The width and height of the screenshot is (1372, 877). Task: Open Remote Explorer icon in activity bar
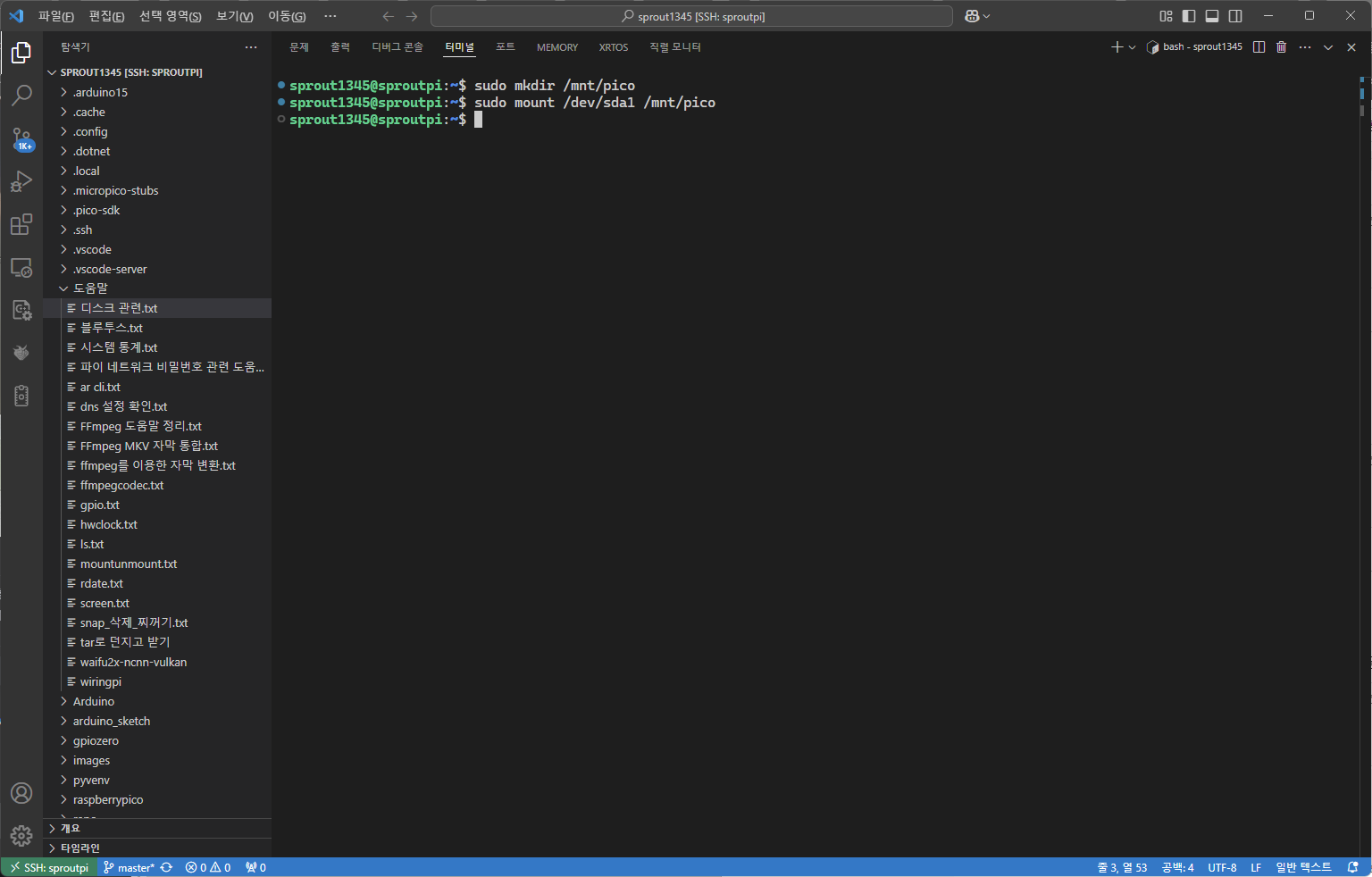click(21, 267)
